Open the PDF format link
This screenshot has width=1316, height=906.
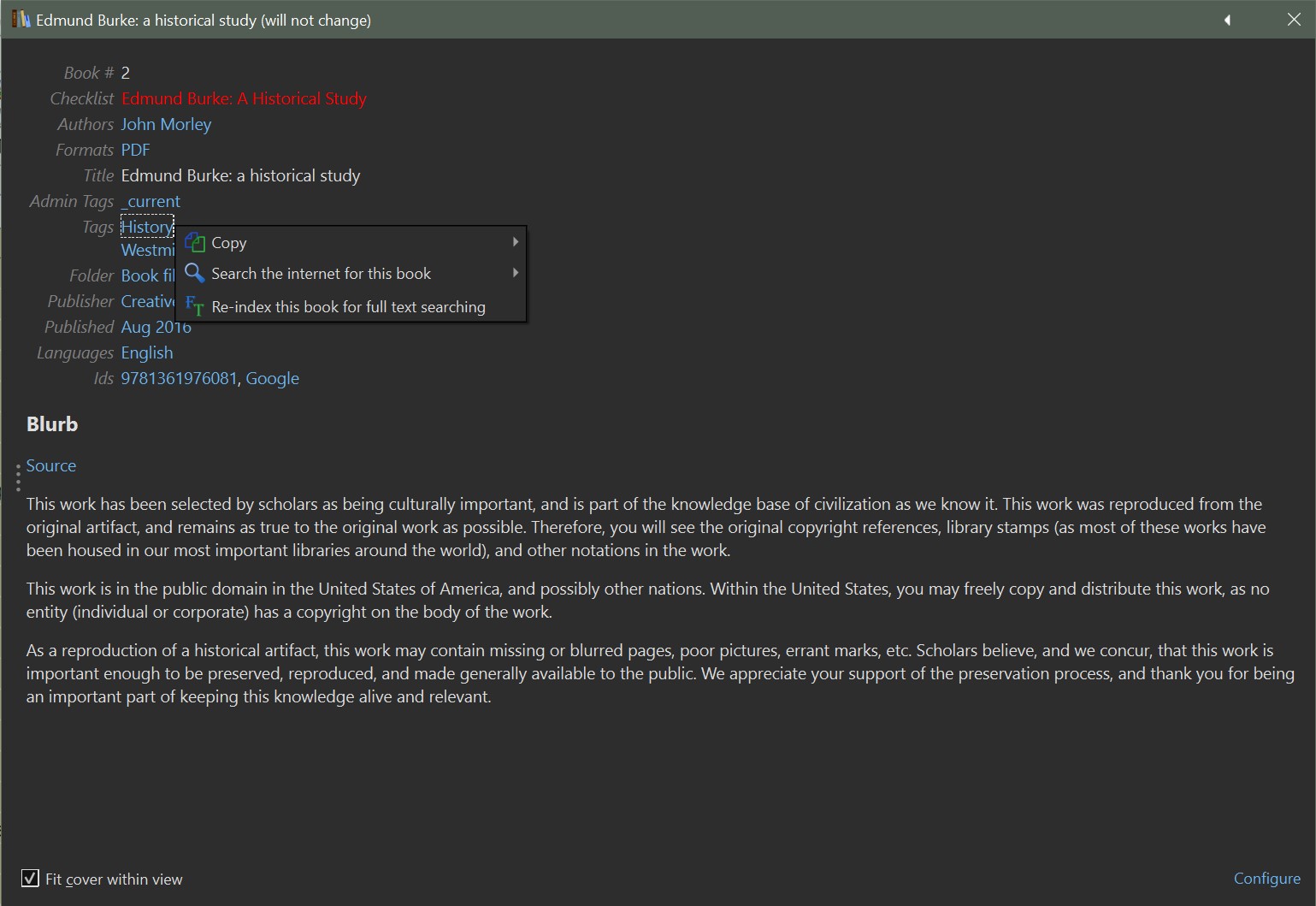pos(135,150)
